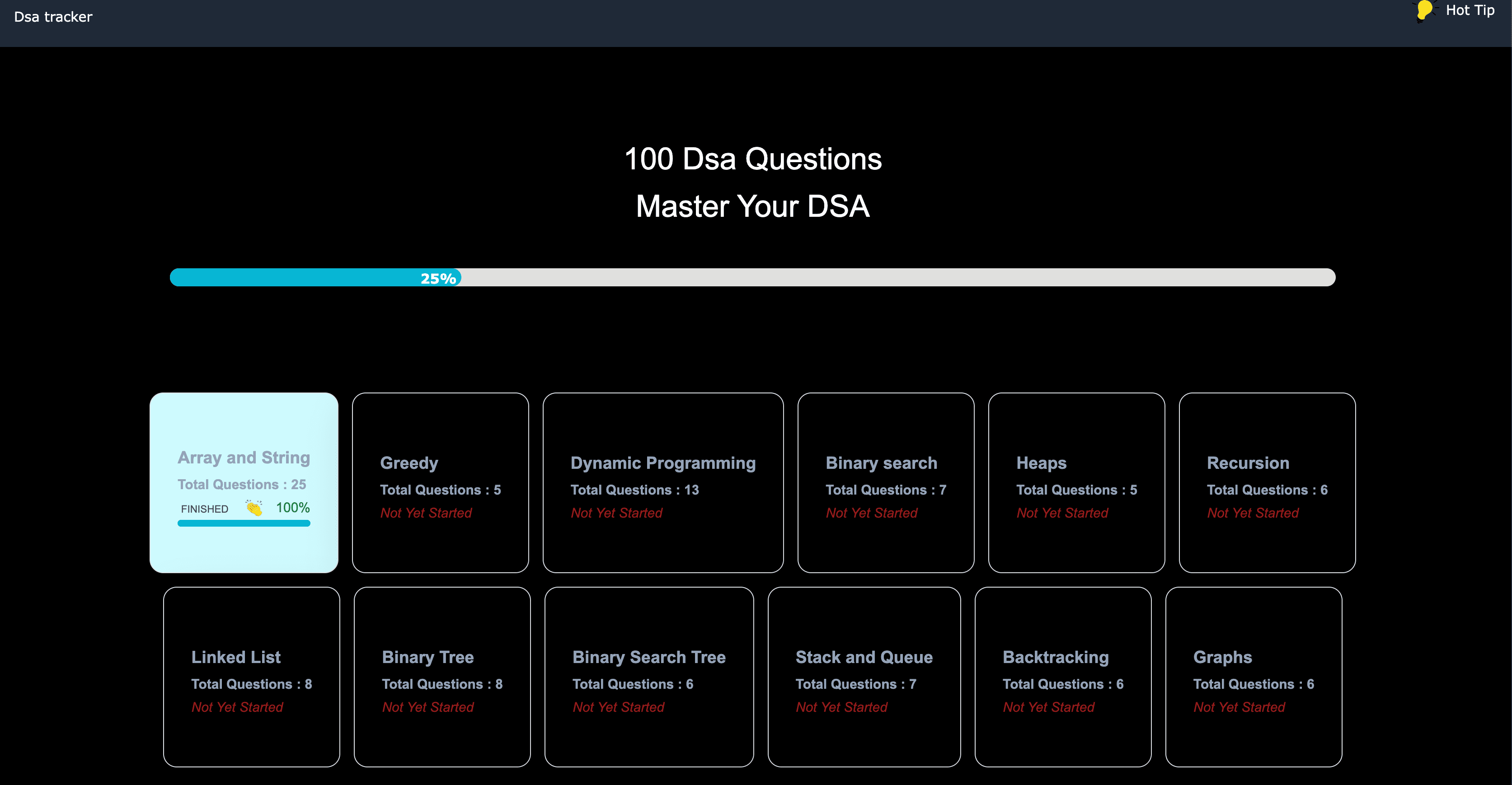Select the Stack and Queue card
This screenshot has width=1512, height=785.
point(864,677)
